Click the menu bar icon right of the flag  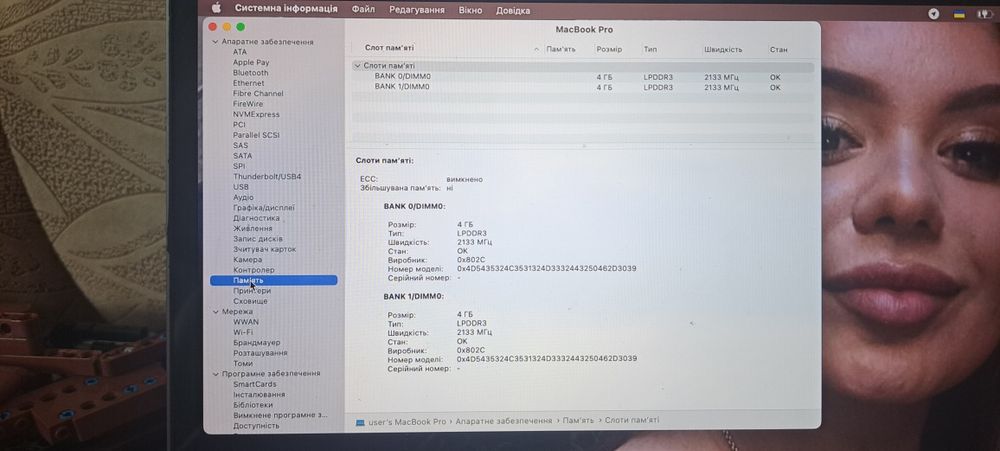click(985, 14)
